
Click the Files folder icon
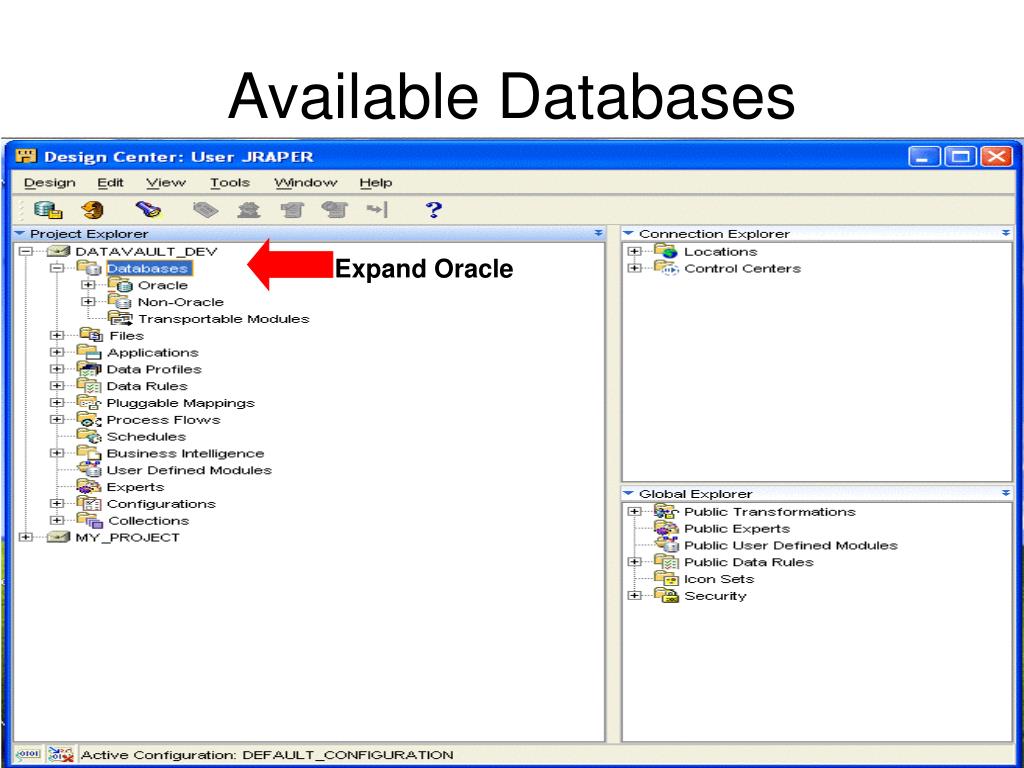click(x=91, y=336)
